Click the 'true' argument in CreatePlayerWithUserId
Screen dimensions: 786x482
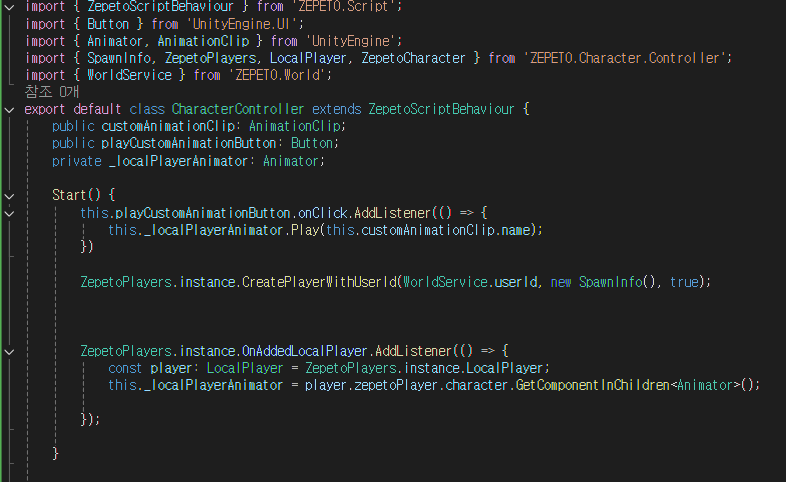point(684,282)
